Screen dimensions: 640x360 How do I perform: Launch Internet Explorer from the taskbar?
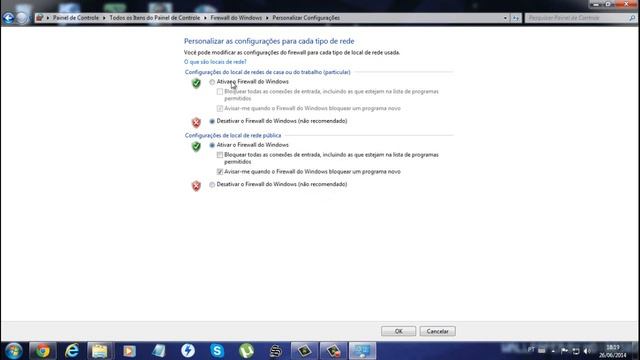pyautogui.click(x=72, y=351)
